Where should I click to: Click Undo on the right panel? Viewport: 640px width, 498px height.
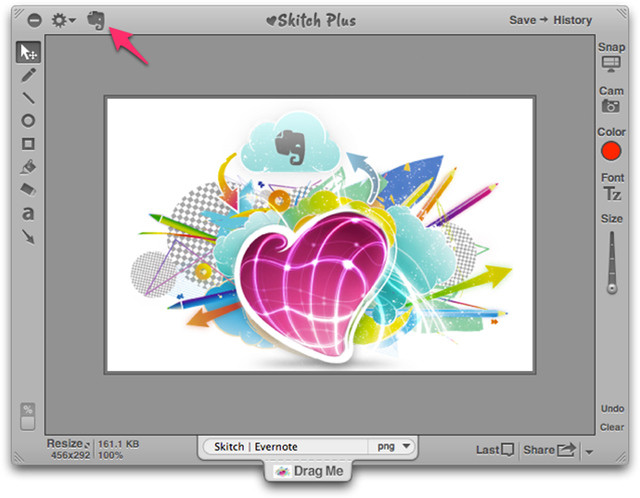pyautogui.click(x=612, y=409)
